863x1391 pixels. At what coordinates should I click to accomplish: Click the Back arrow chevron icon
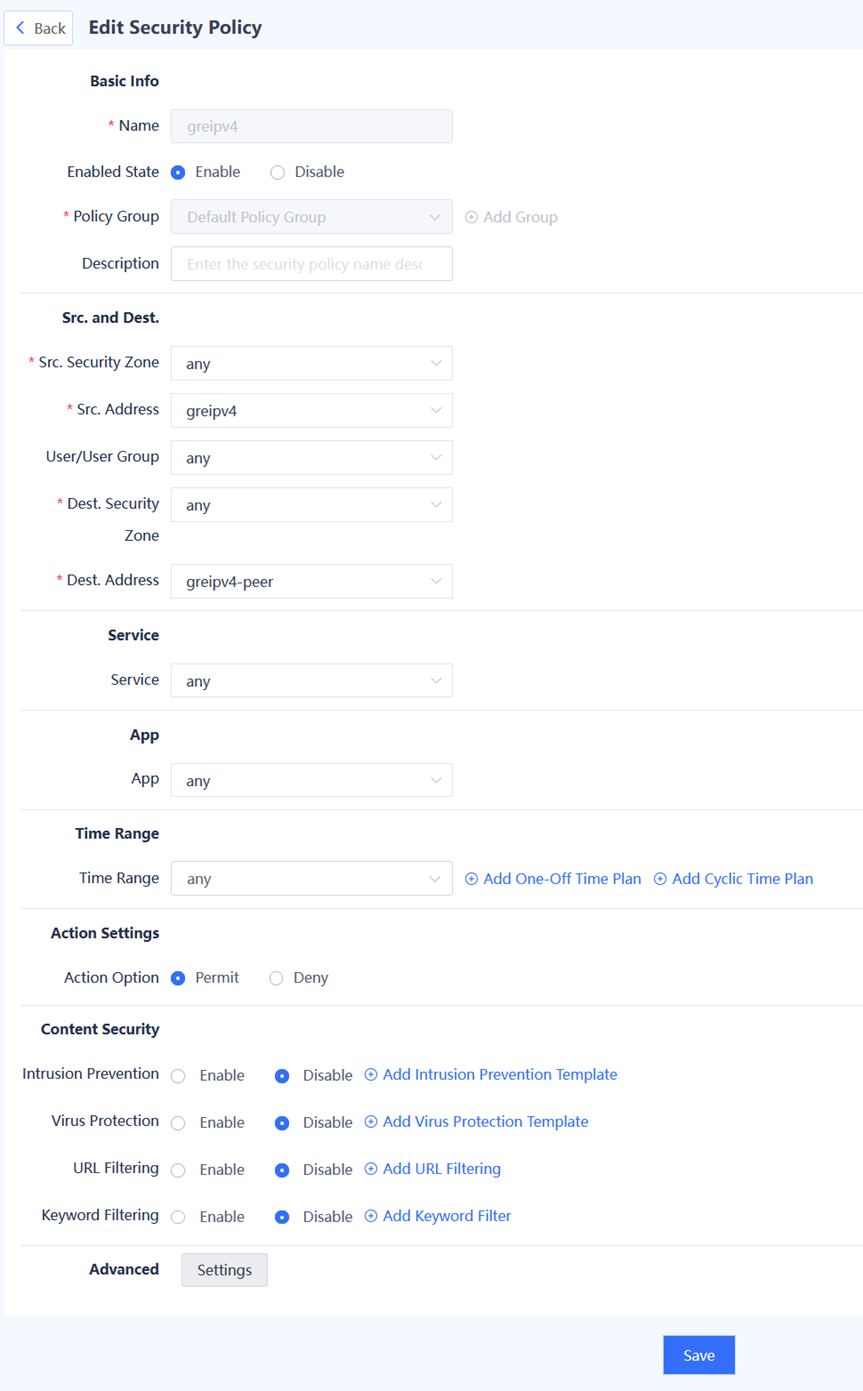[20, 28]
